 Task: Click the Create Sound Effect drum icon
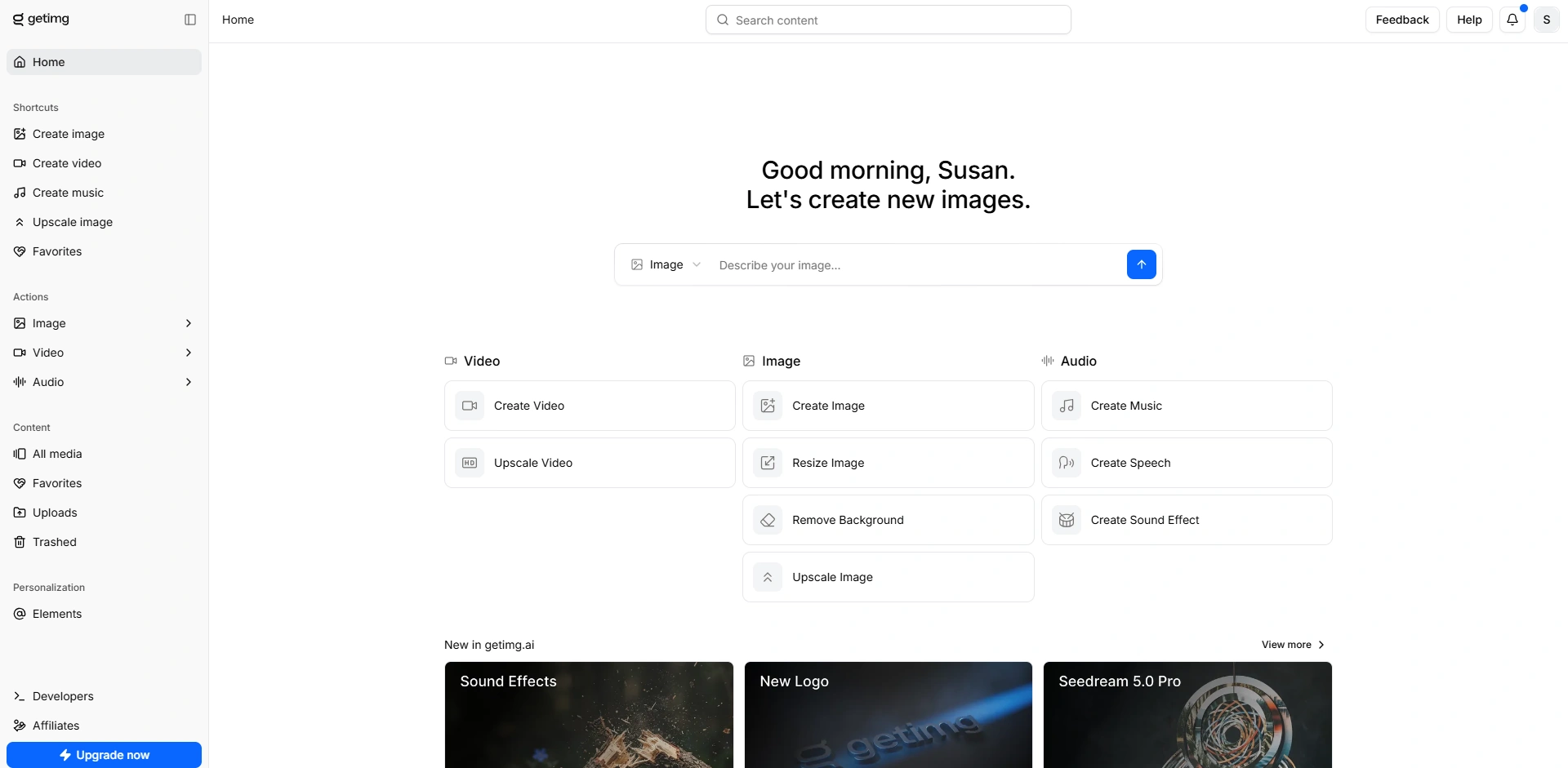coord(1067,520)
